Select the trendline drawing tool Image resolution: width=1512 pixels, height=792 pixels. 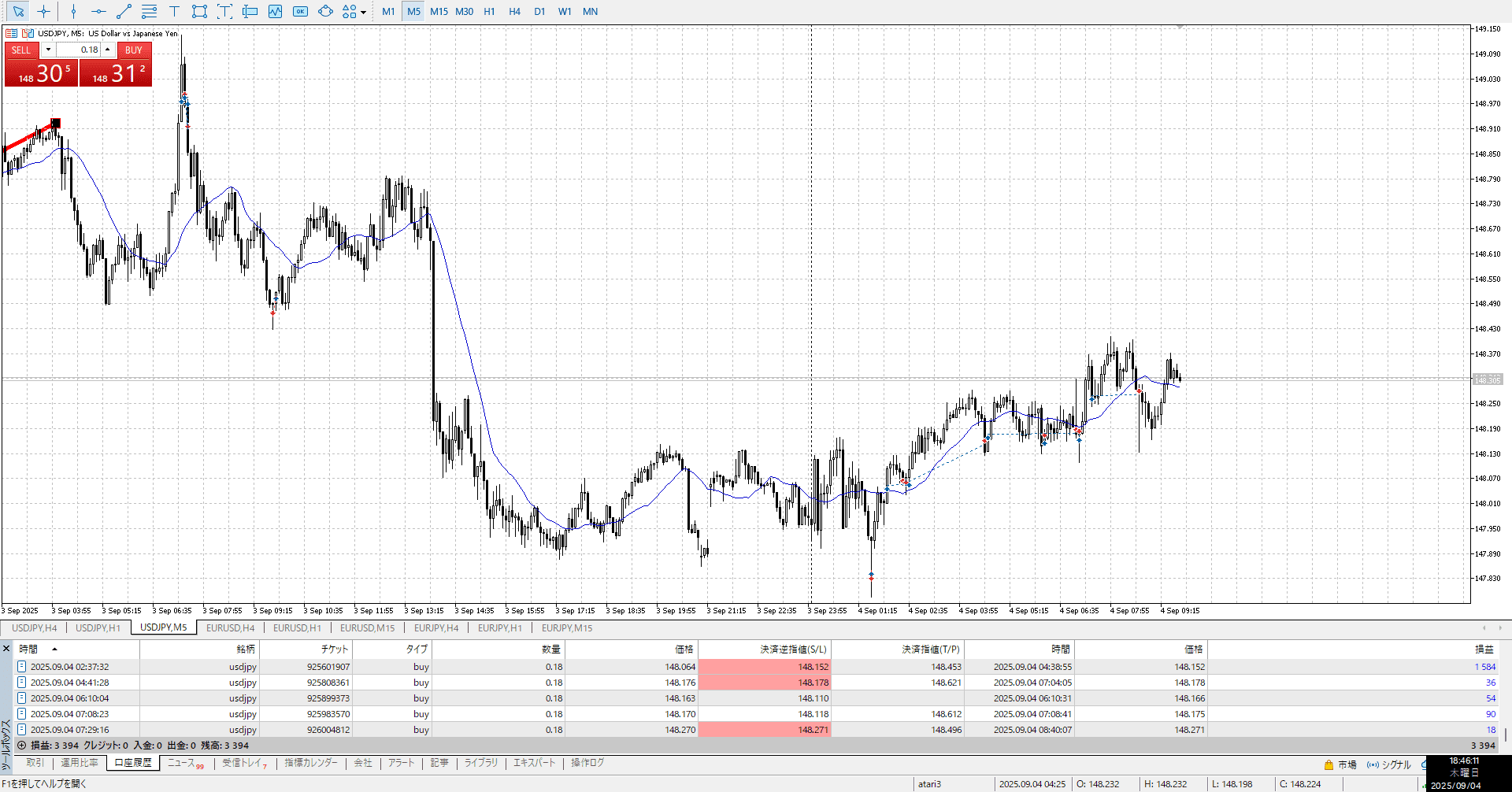124,11
